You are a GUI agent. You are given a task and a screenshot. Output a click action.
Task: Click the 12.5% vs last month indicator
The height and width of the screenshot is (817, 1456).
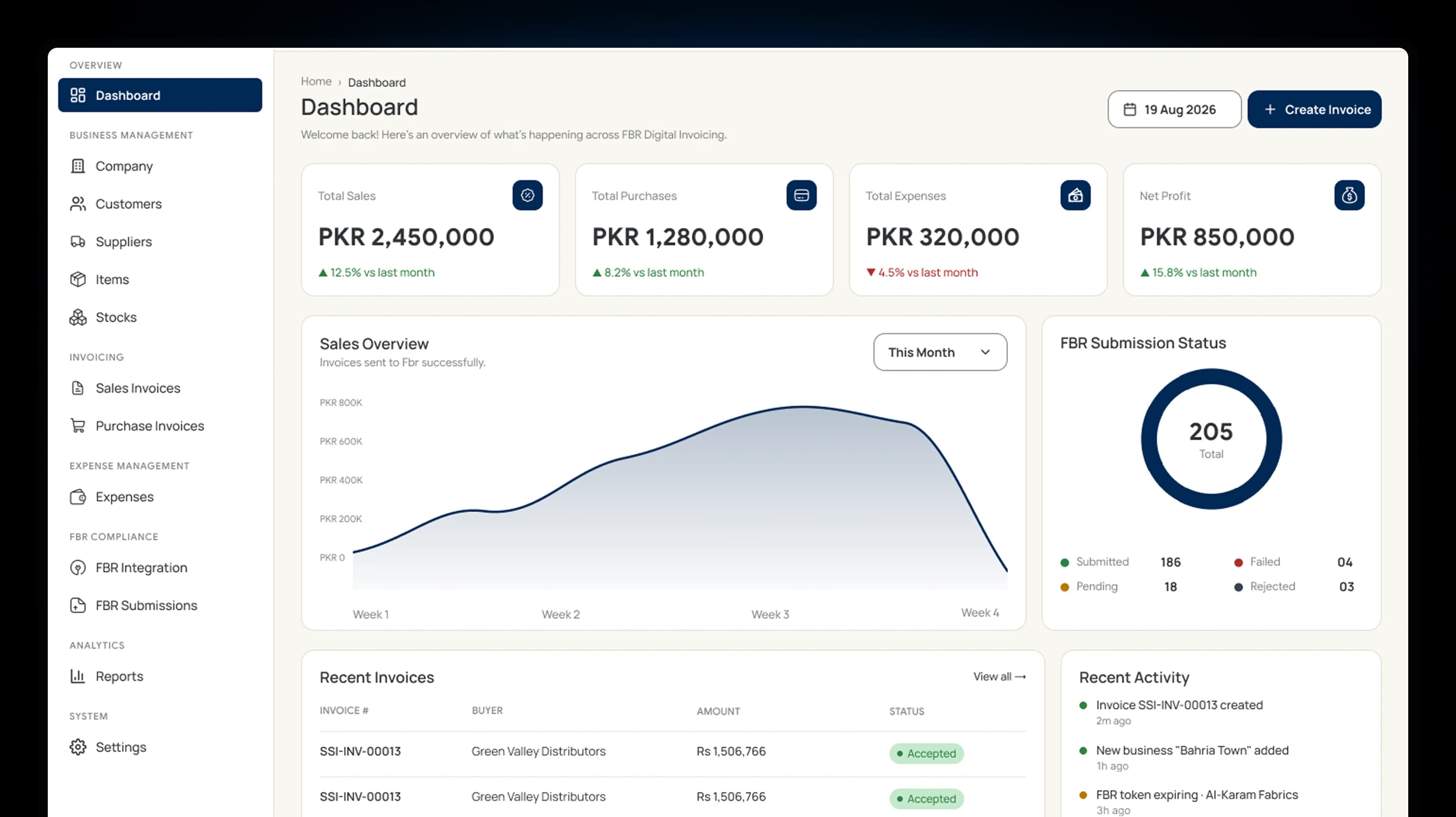[x=377, y=272]
